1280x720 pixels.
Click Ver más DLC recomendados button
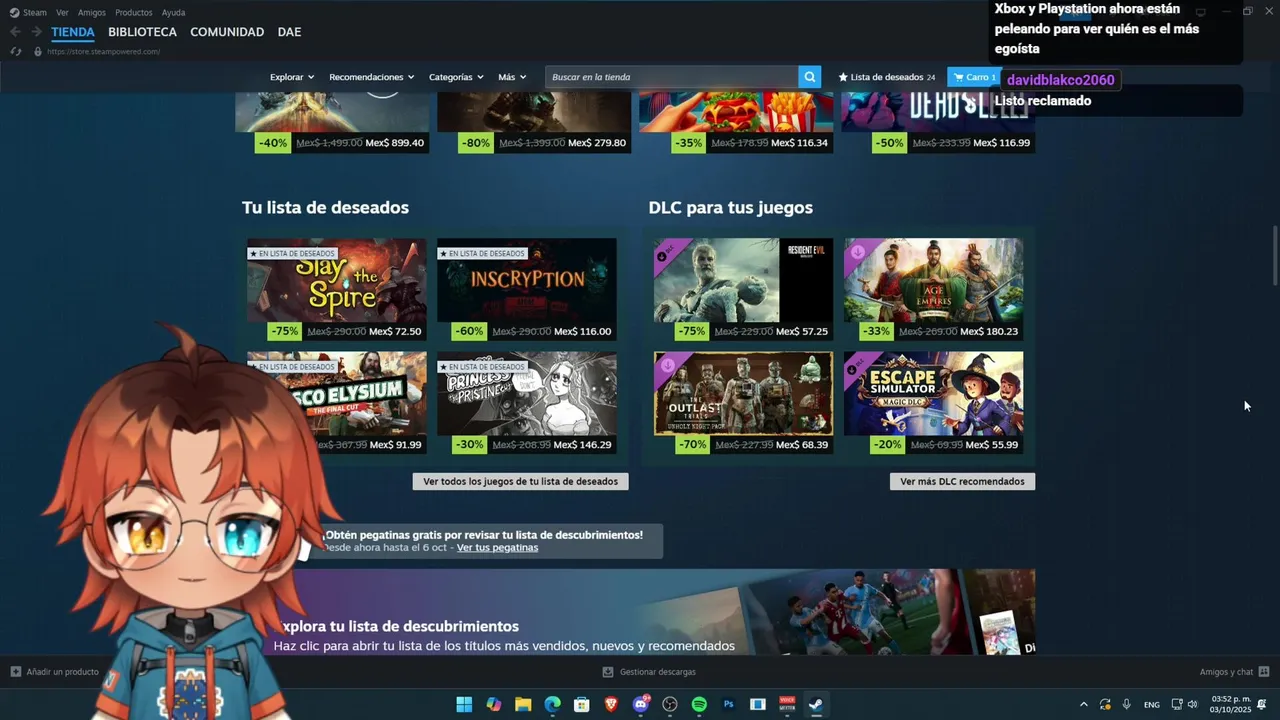(x=962, y=481)
